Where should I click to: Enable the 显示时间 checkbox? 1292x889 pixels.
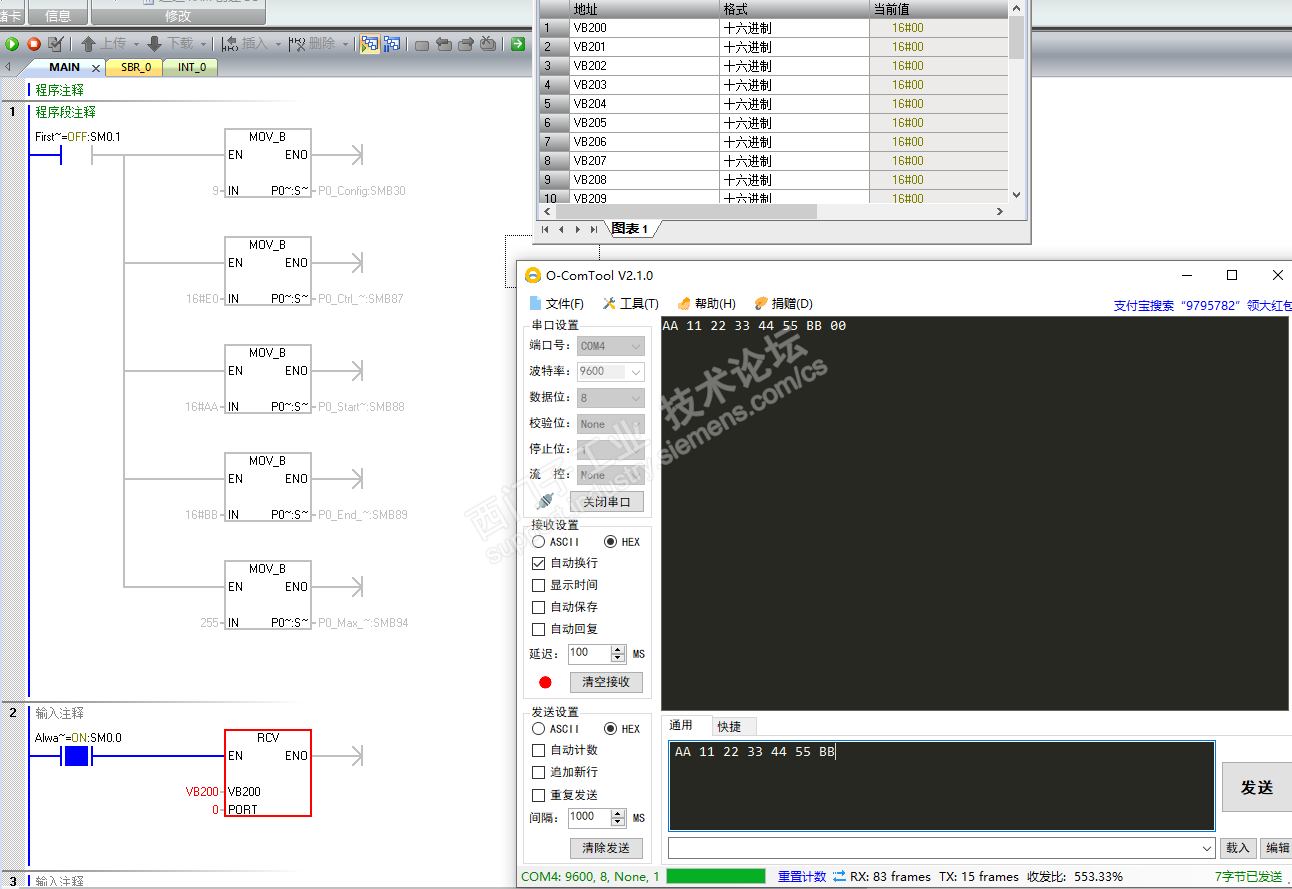(539, 586)
